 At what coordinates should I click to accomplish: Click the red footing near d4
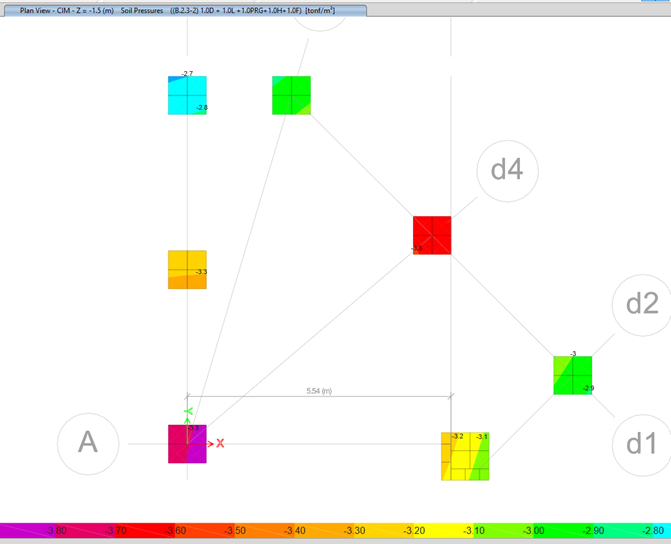click(432, 235)
